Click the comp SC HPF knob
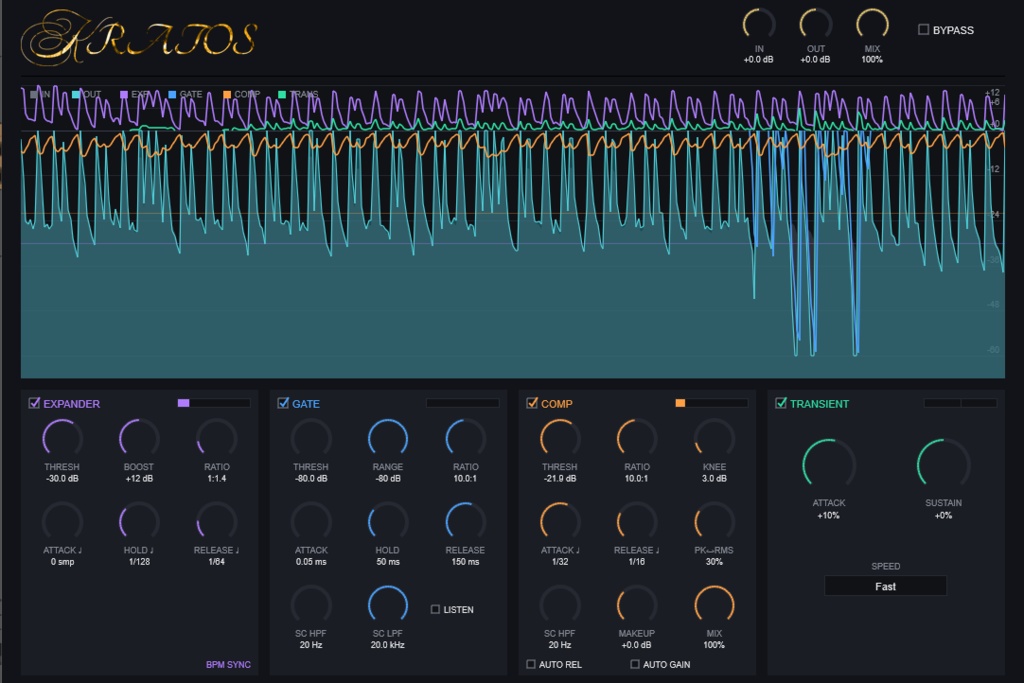The height and width of the screenshot is (683, 1024). click(x=560, y=605)
